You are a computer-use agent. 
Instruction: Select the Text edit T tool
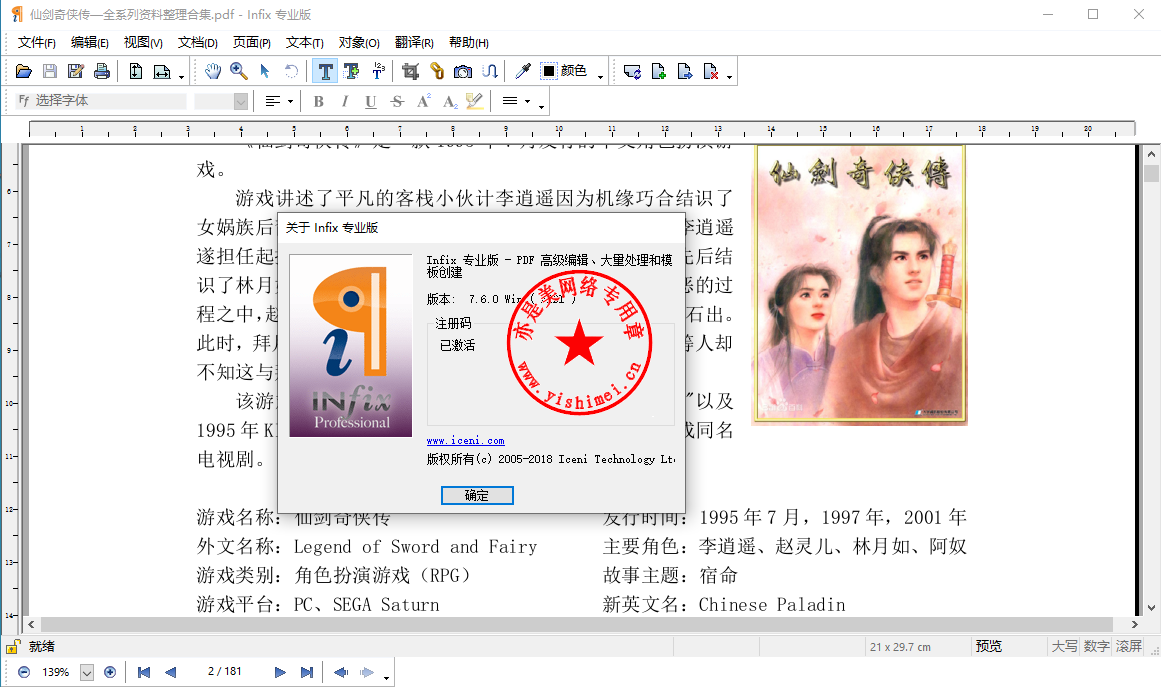pos(325,71)
